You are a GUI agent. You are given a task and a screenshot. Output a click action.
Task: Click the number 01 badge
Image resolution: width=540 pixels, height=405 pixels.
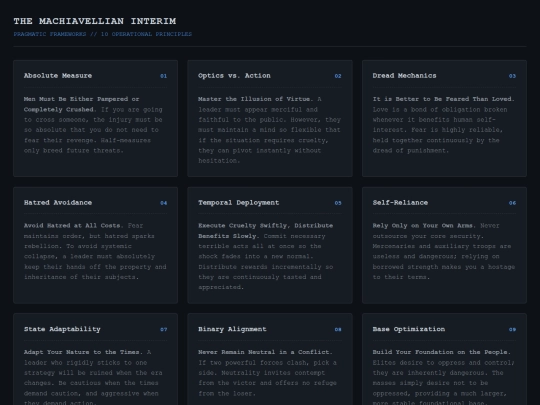(x=164, y=76)
